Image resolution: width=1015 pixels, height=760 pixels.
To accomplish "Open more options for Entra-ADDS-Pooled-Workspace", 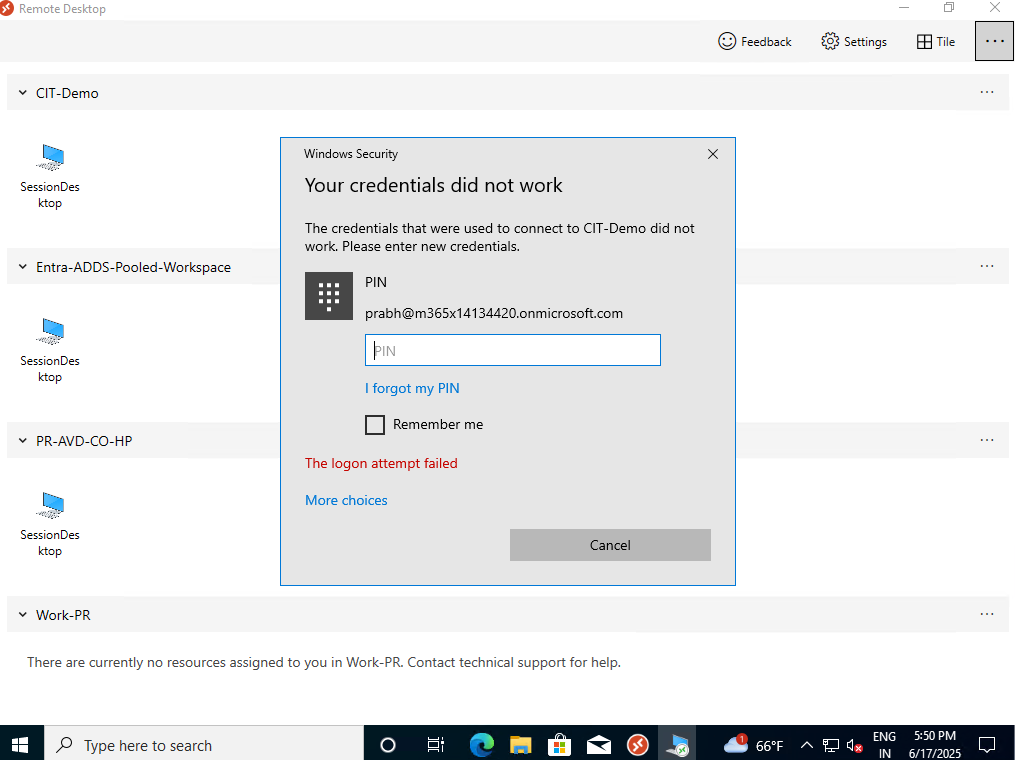I will tap(987, 266).
